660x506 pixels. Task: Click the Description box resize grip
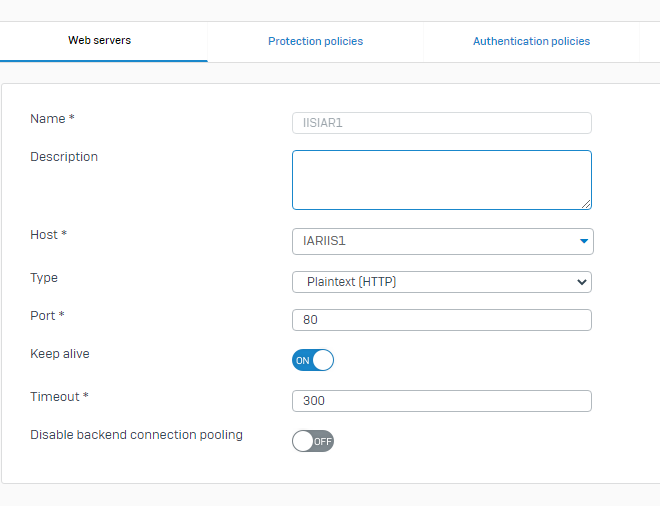pyautogui.click(x=586, y=204)
